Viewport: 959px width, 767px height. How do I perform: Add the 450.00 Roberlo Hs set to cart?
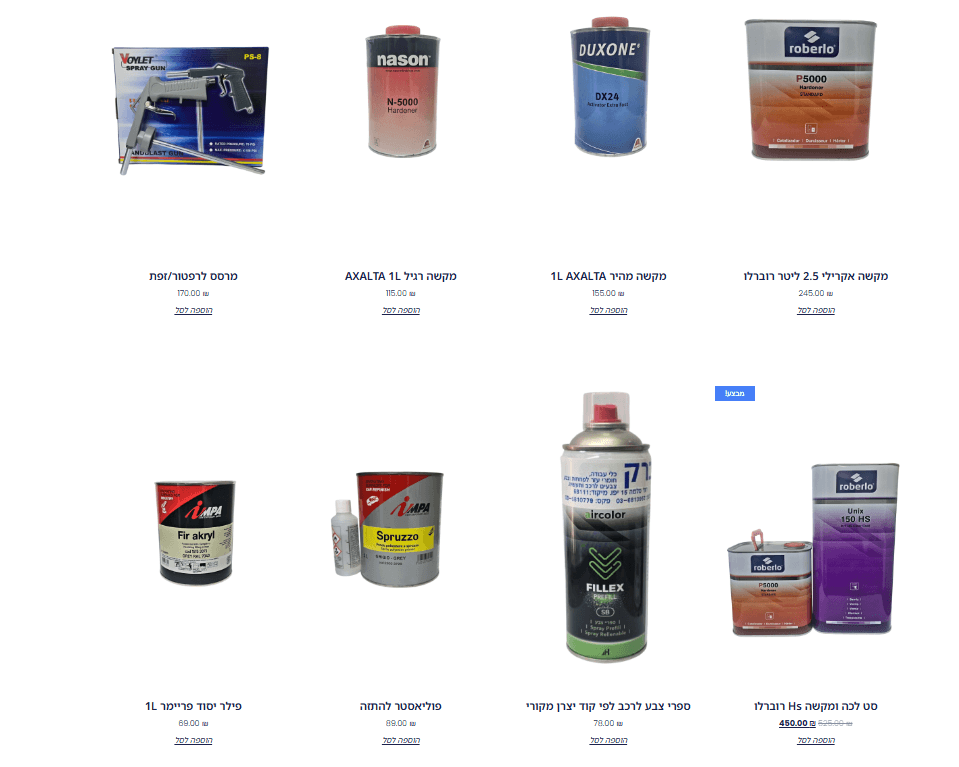[x=815, y=740]
